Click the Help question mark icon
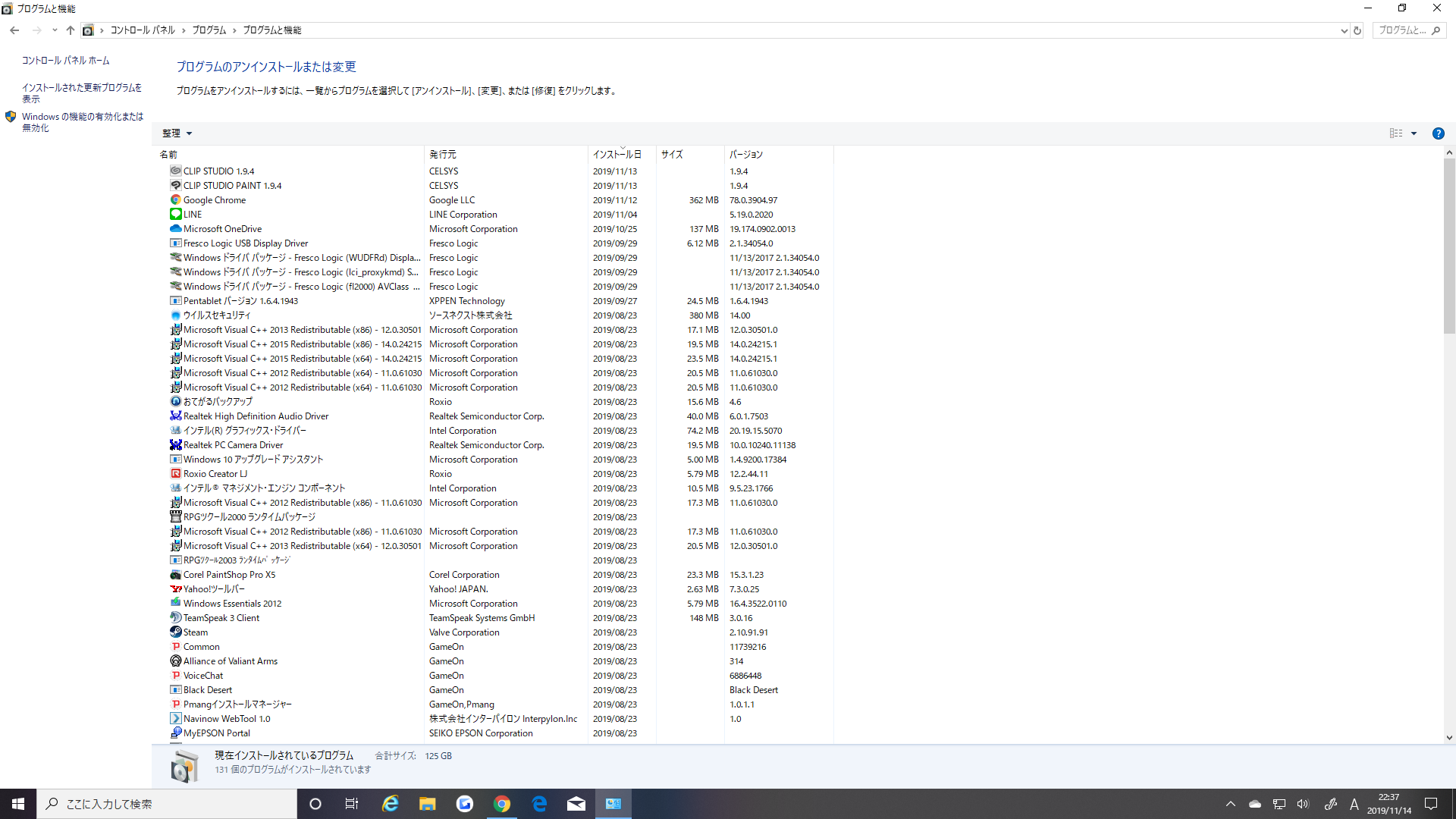The height and width of the screenshot is (819, 1456). [x=1438, y=133]
